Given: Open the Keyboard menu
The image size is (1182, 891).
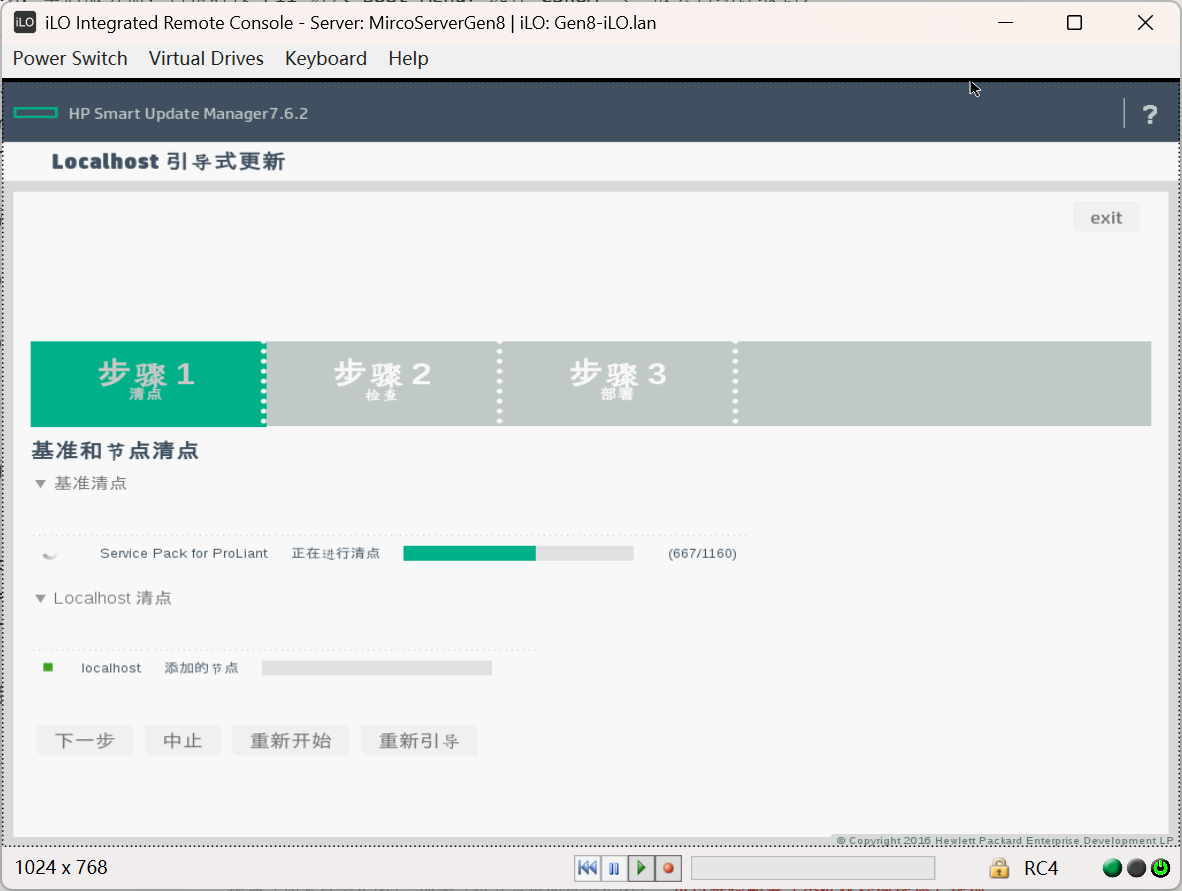Looking at the screenshot, I should (326, 59).
